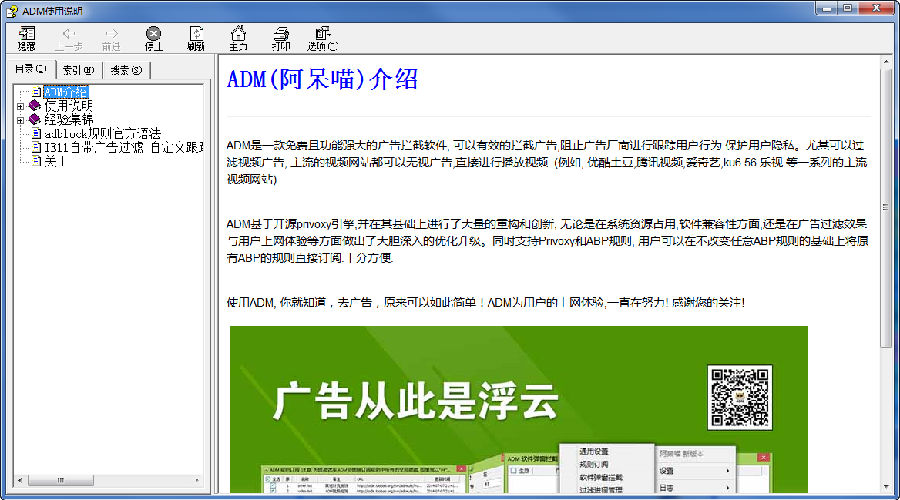Open the 关于 topic in tree
900x500 pixels.
click(55, 161)
